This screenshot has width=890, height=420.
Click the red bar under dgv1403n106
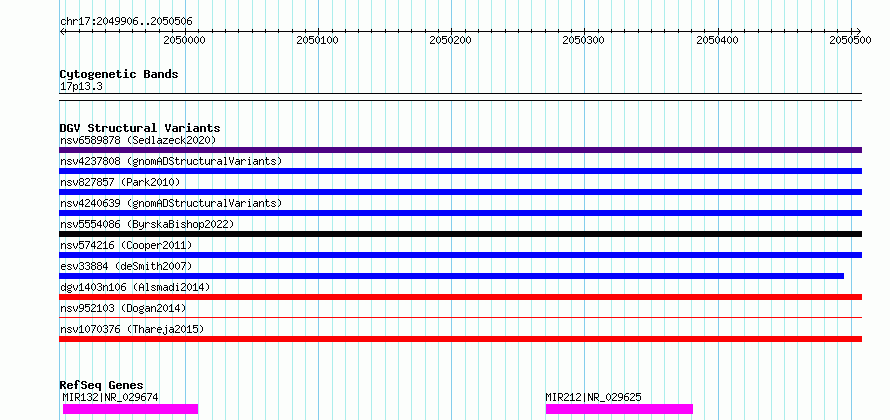[460, 297]
